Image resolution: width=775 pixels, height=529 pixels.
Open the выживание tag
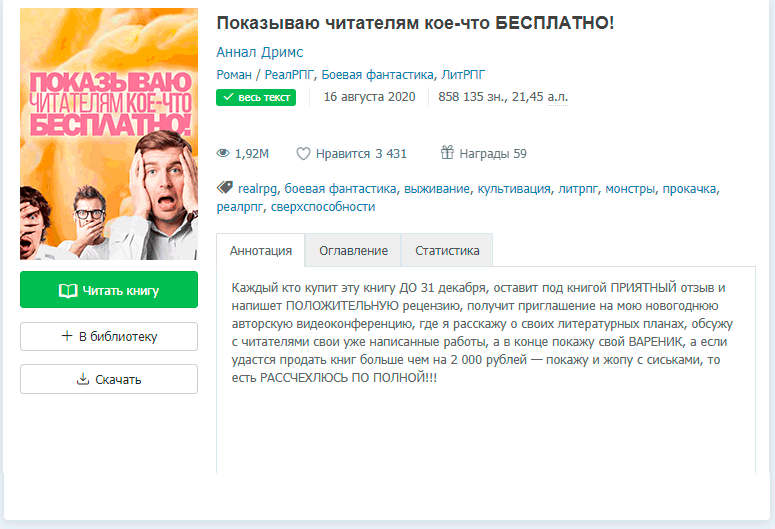[436, 189]
